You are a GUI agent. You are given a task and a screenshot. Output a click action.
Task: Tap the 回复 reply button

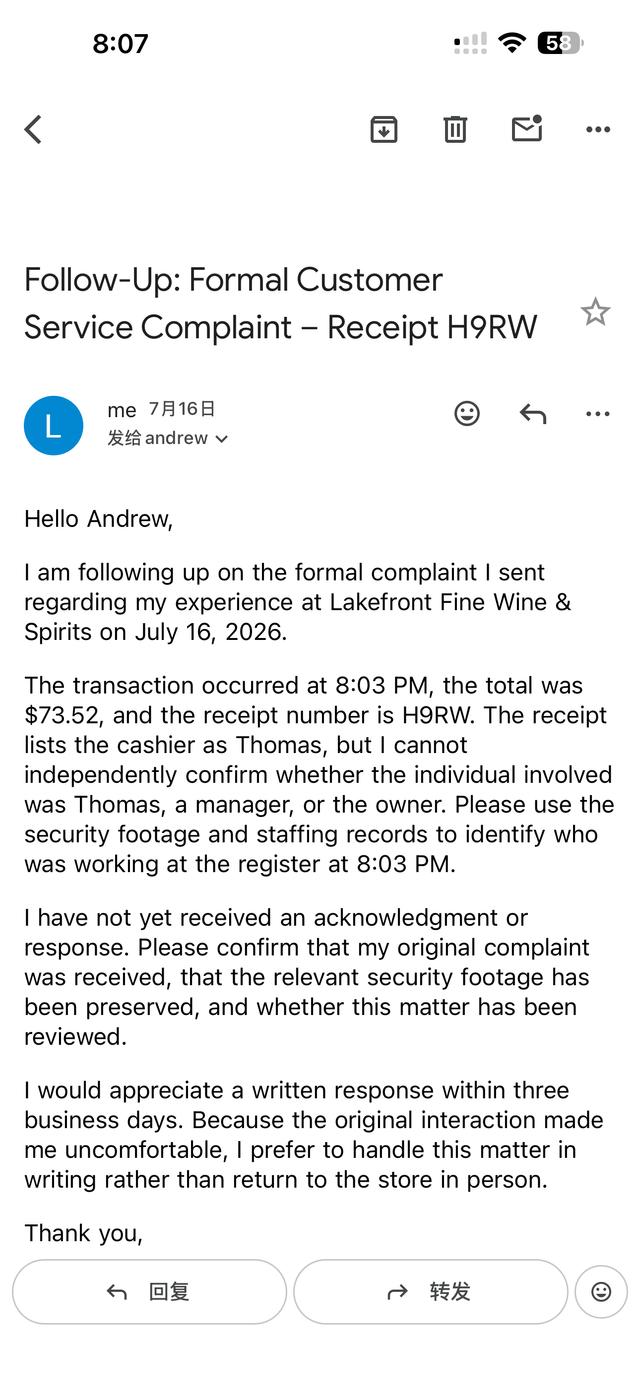pos(149,1292)
